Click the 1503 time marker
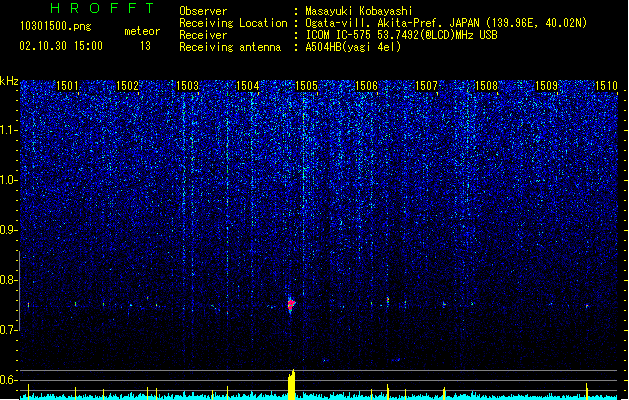This screenshot has height=400, width=629. 187,86
